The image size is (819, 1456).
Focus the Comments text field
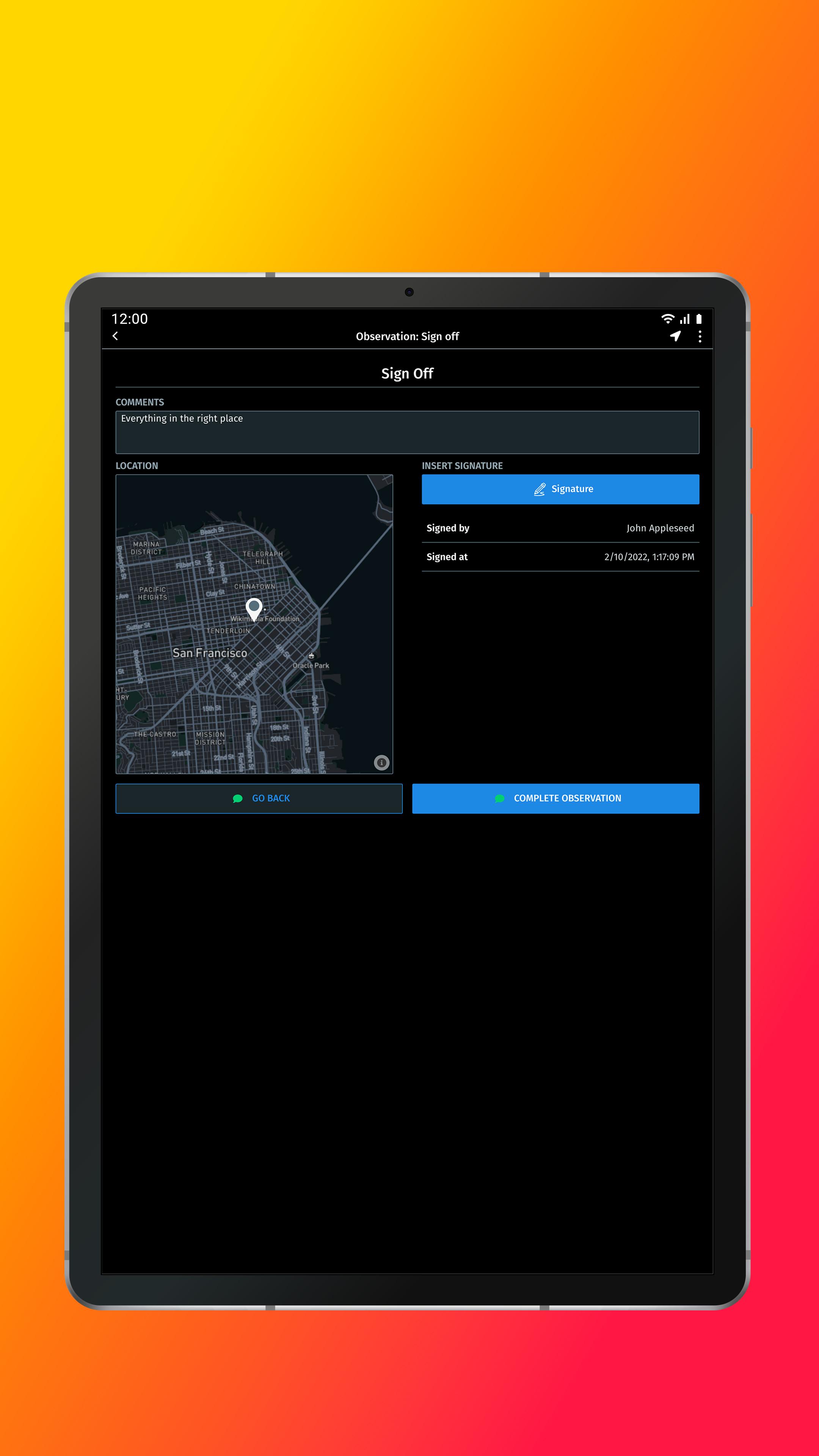point(407,432)
